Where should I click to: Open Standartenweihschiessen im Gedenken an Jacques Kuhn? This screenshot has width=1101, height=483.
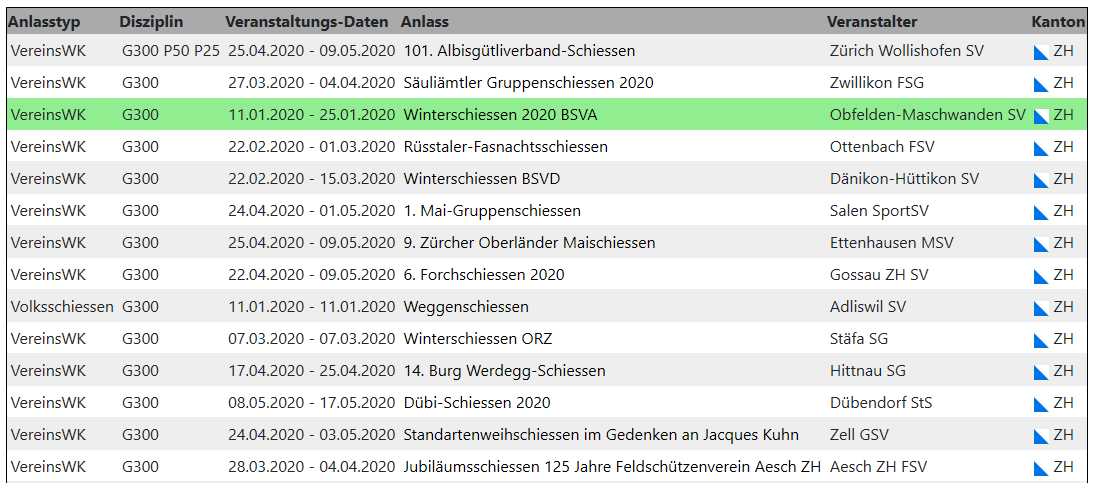coord(601,435)
